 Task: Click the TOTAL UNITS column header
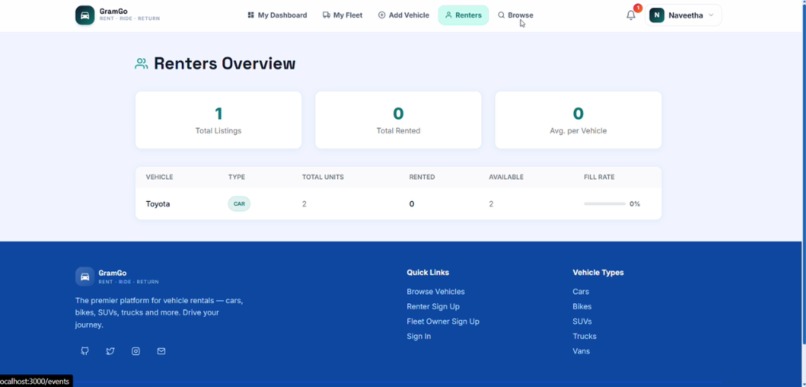click(323, 177)
